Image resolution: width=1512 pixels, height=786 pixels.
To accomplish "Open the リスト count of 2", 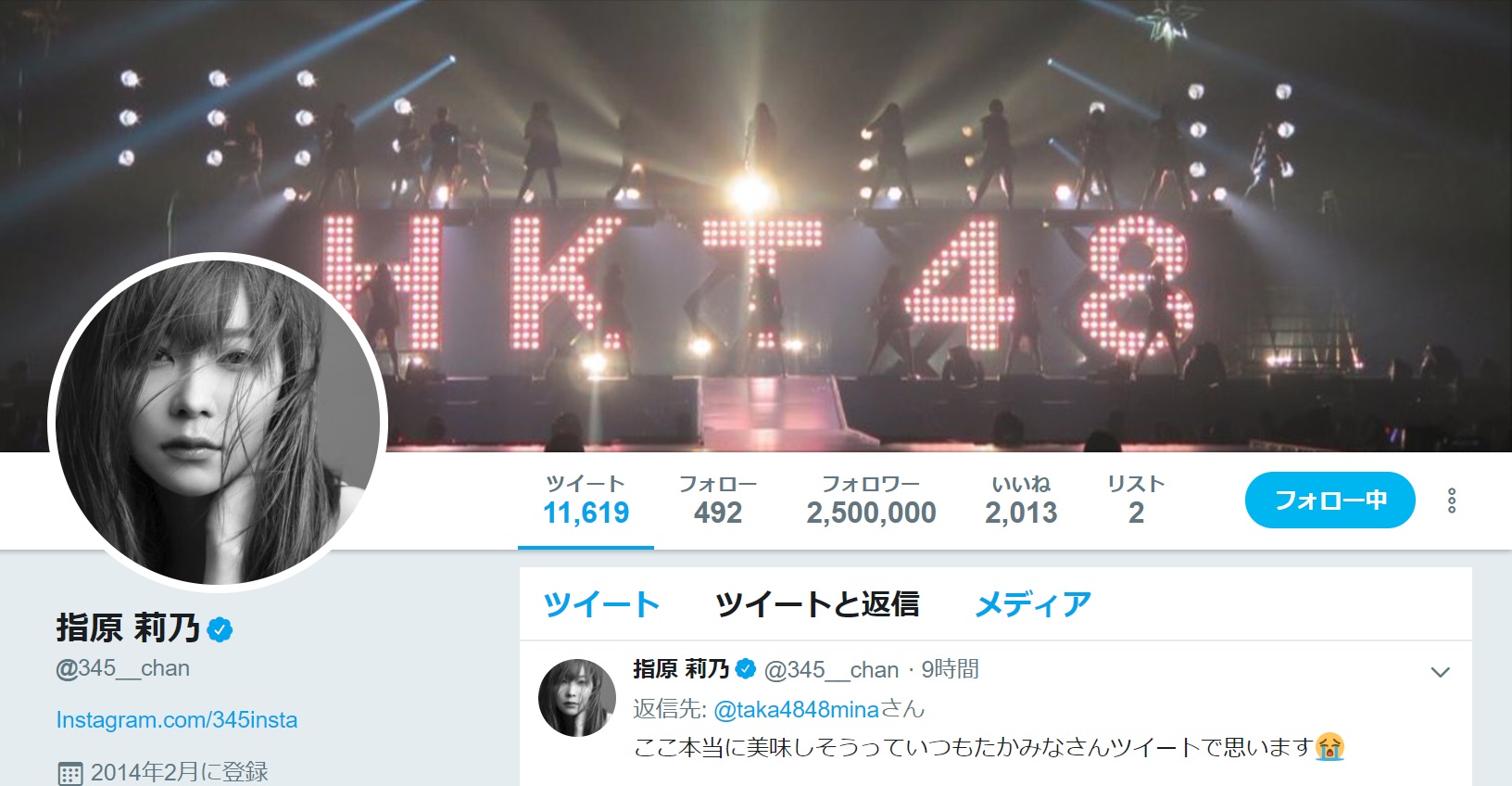I will coord(1136,501).
